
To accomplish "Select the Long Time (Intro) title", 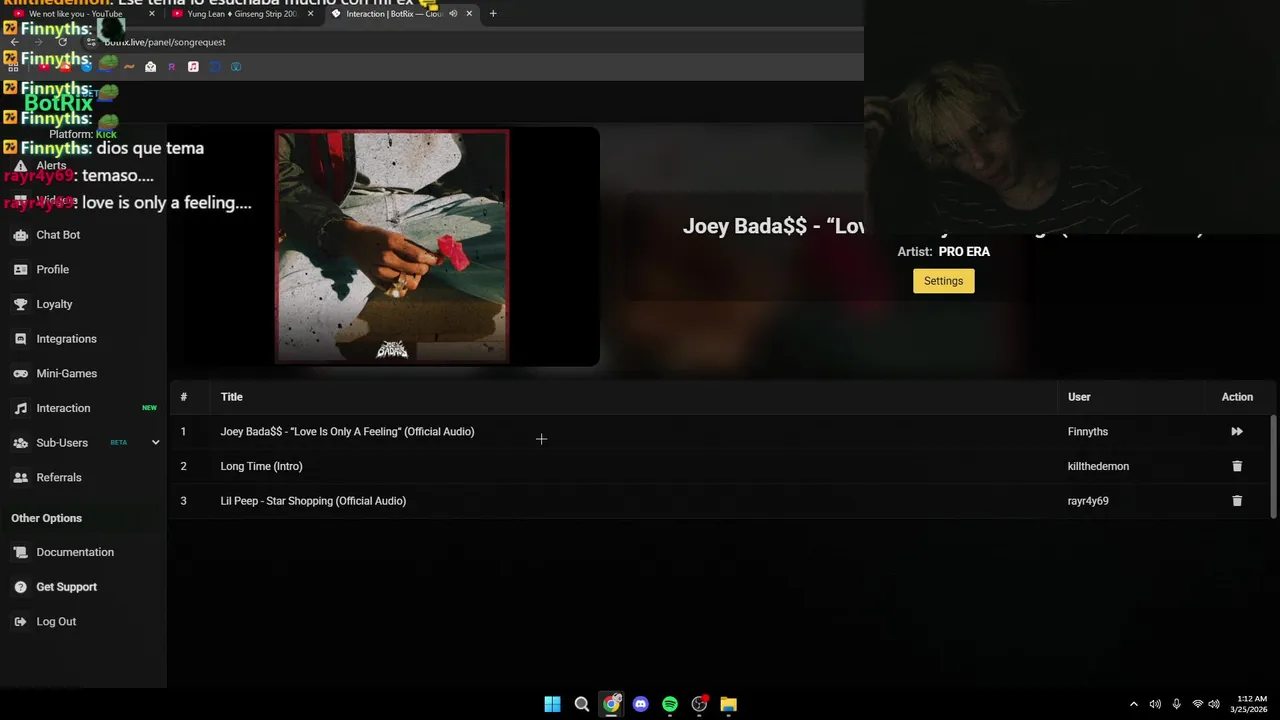I will coord(261,466).
